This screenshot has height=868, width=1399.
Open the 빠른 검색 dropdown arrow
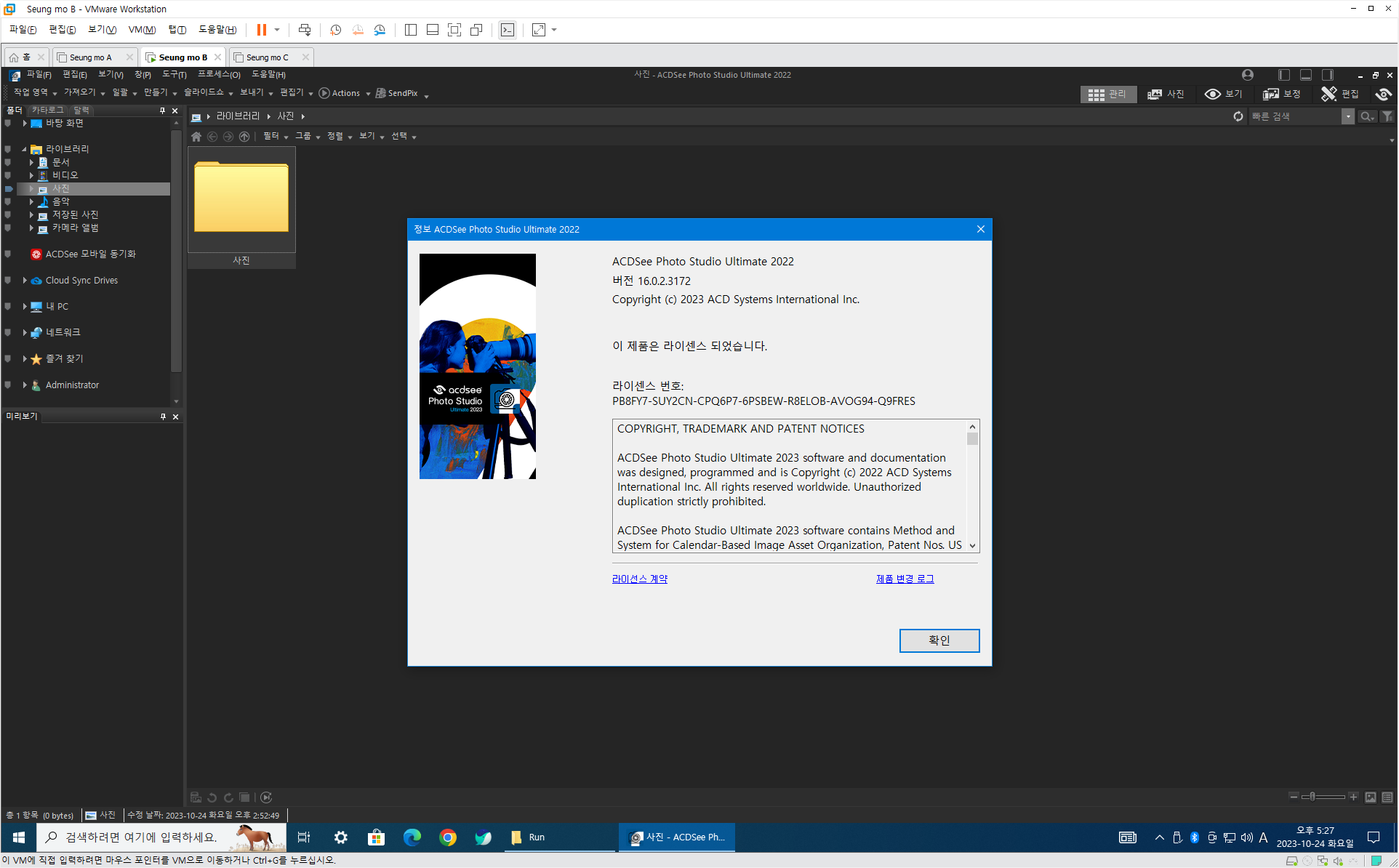[1347, 116]
